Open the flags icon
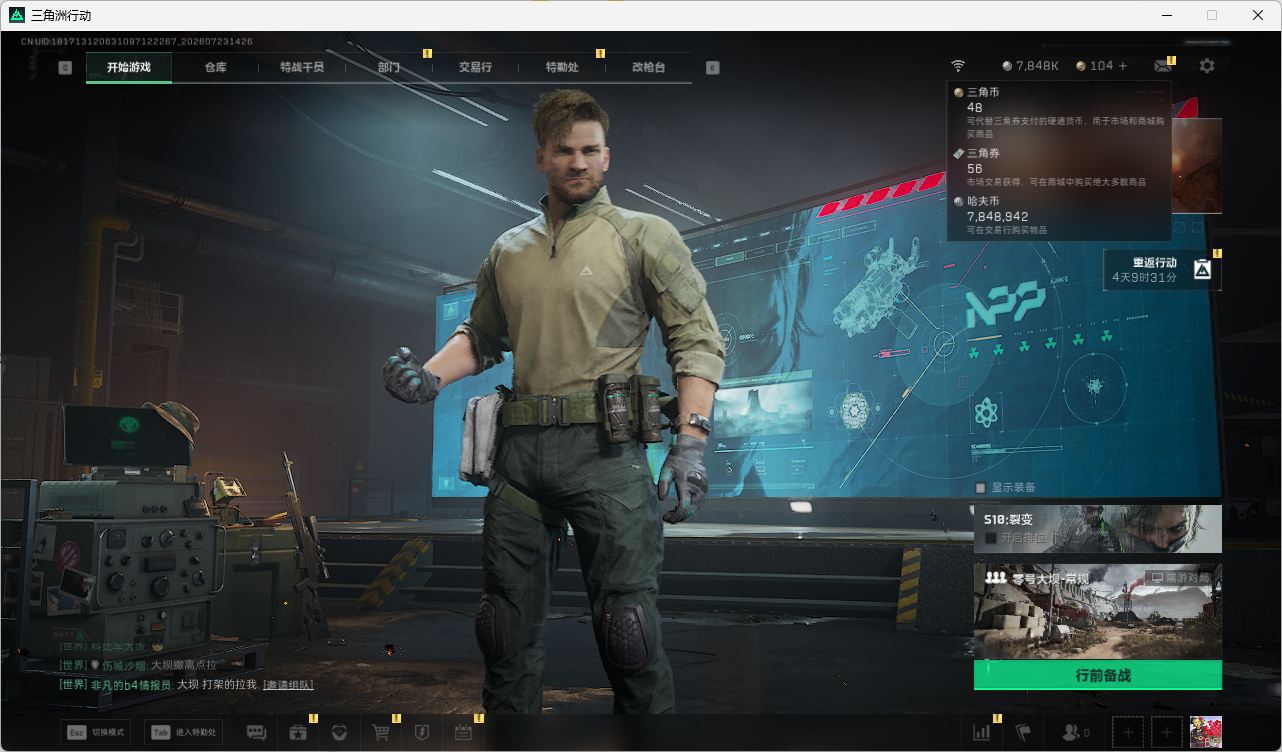 point(1024,733)
